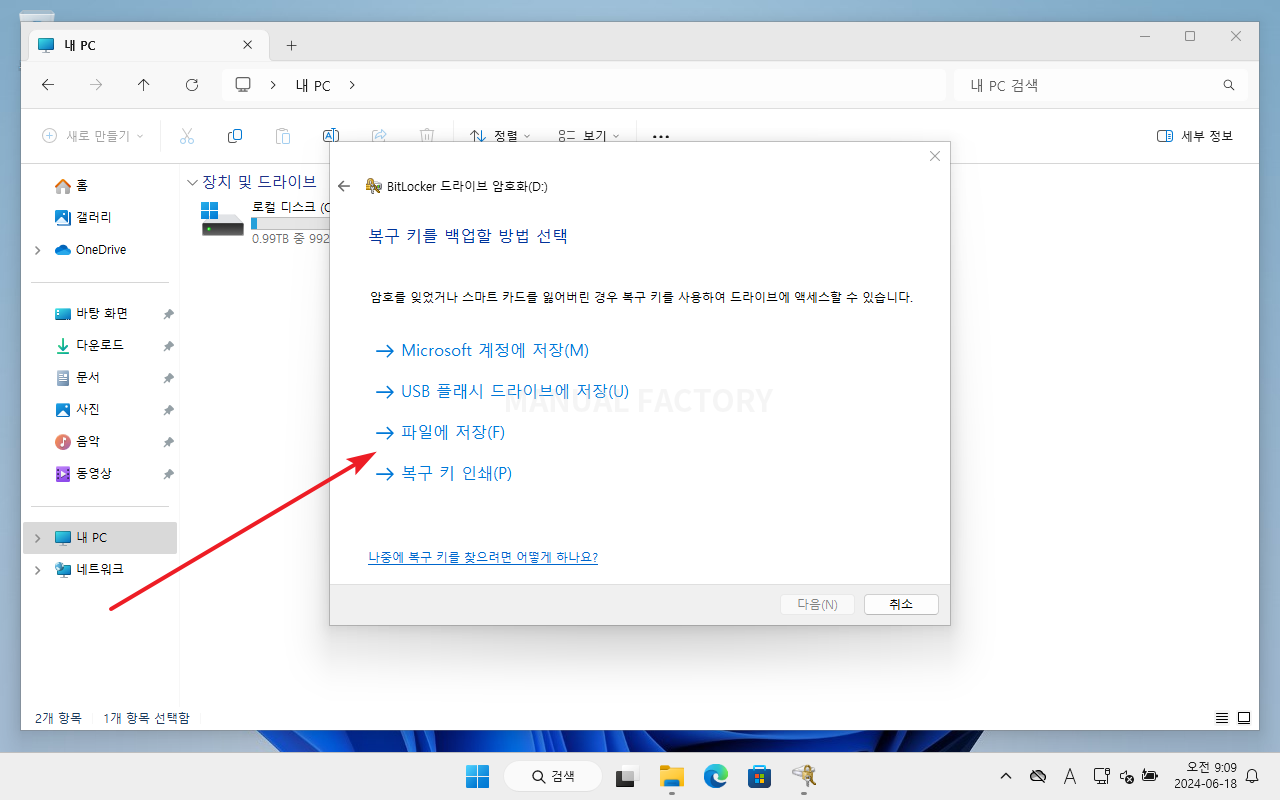
Task: Choose 파일에 저장(F) option
Action: (x=440, y=432)
